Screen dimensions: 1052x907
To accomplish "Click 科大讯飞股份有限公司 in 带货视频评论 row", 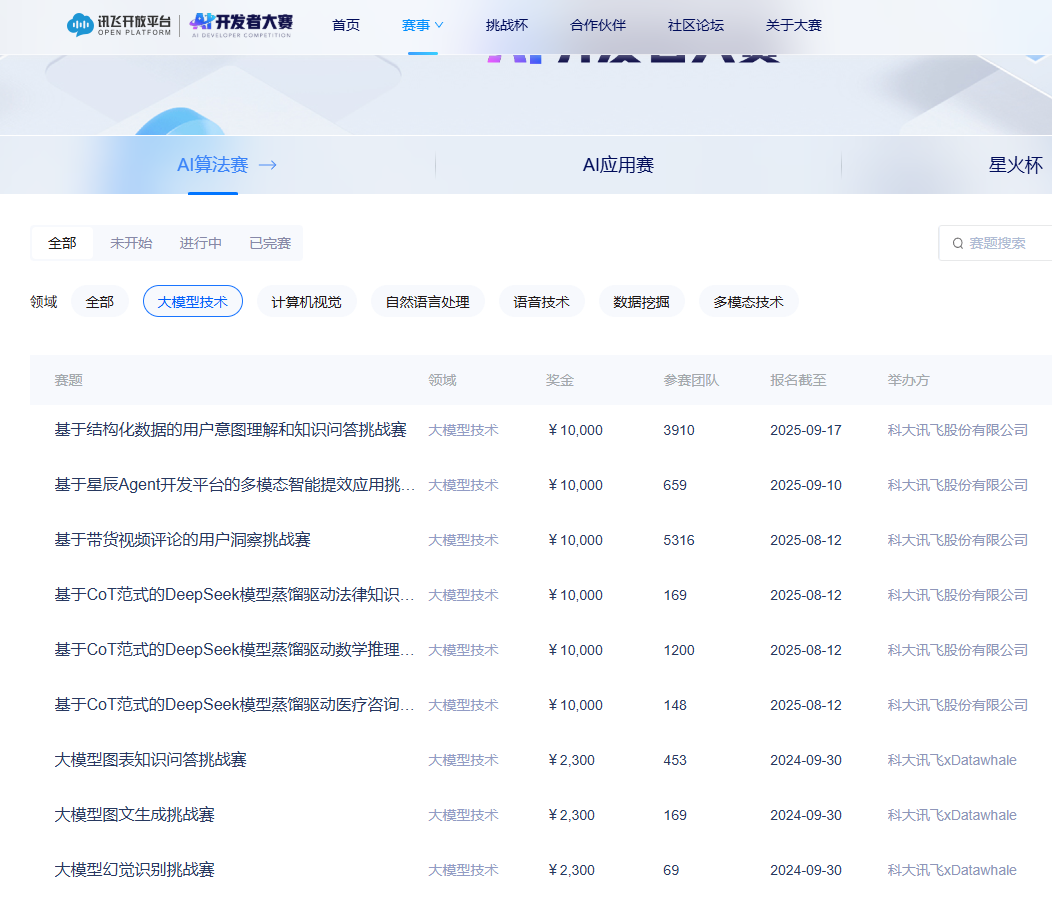I will [957, 540].
